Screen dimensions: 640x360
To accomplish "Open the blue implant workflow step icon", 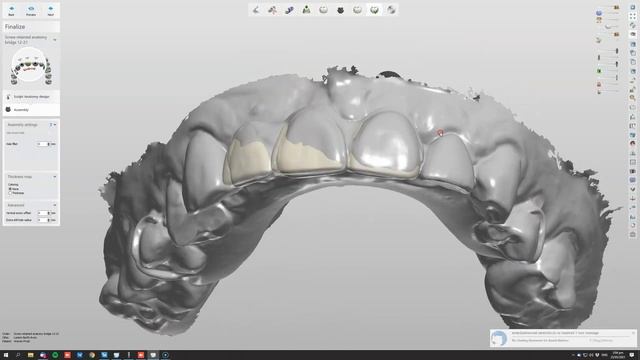I will point(289,10).
